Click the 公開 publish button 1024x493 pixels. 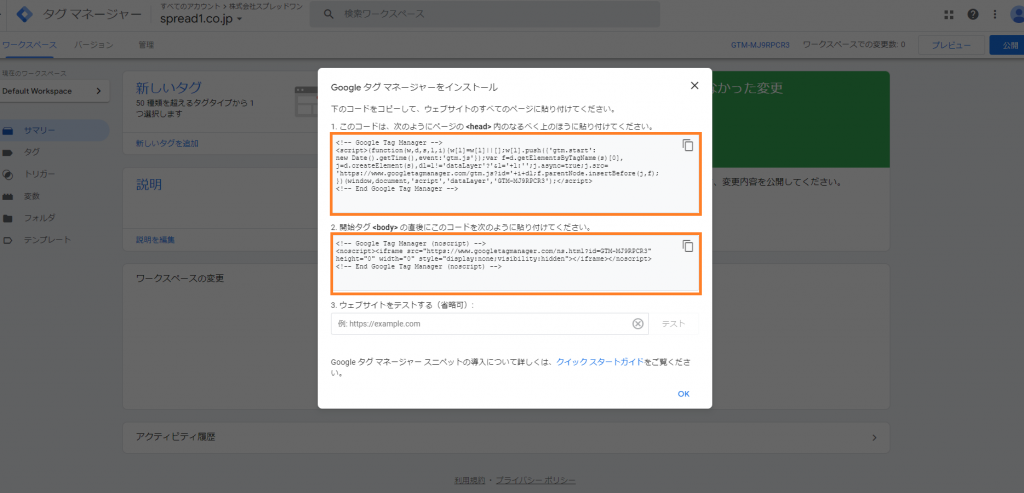click(1008, 45)
